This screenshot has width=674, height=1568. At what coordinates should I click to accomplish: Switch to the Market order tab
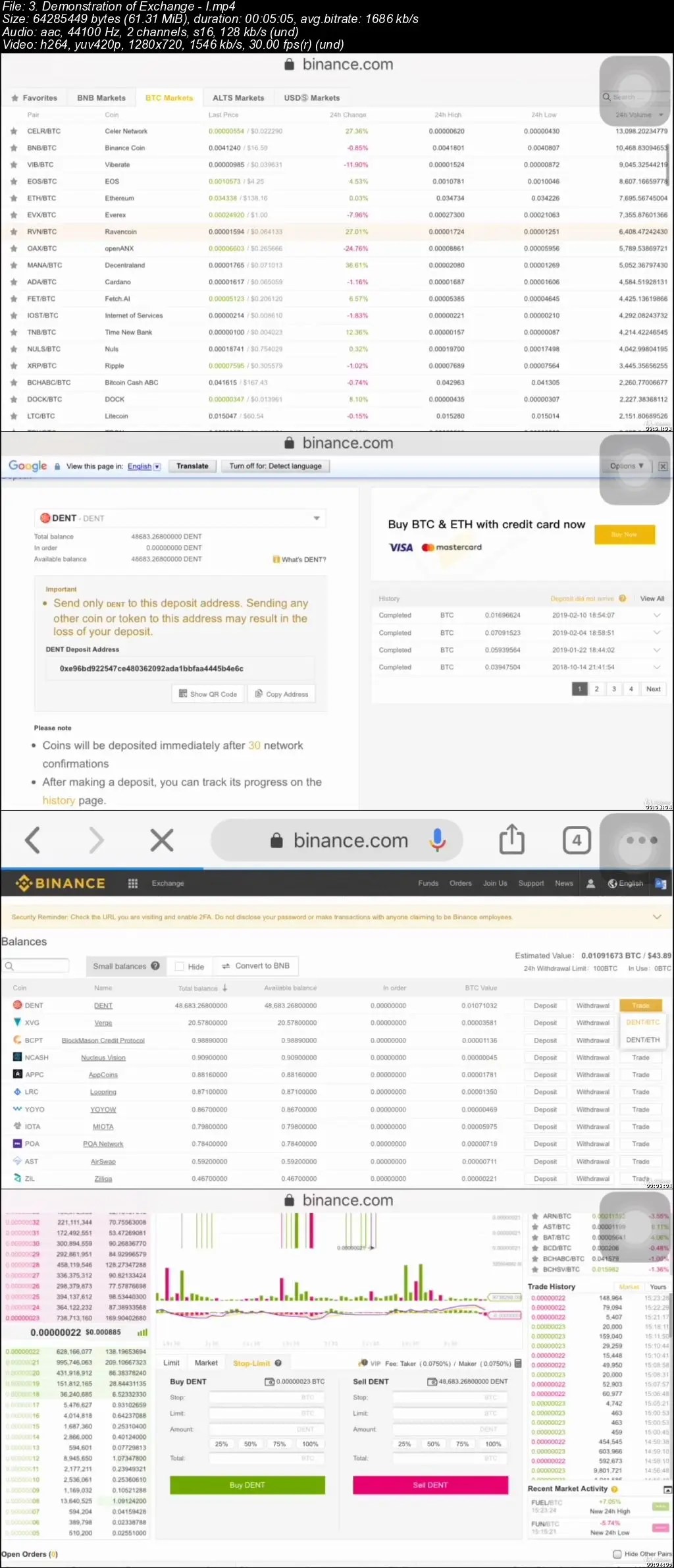tap(206, 1363)
